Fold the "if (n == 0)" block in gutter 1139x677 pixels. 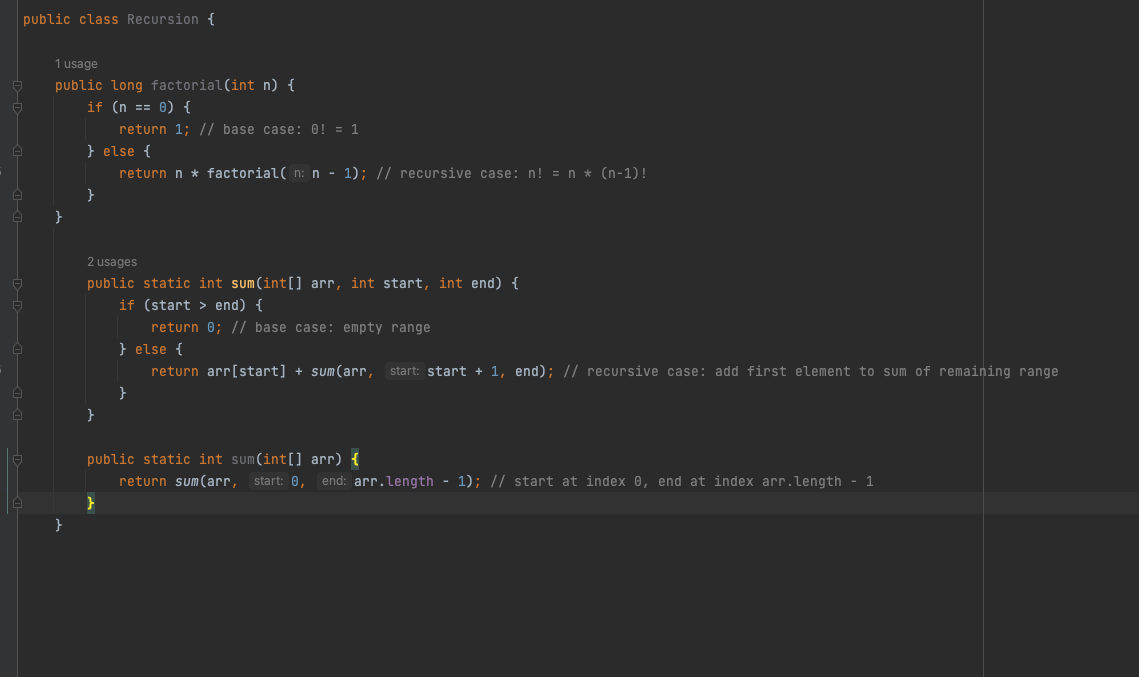click(x=17, y=108)
